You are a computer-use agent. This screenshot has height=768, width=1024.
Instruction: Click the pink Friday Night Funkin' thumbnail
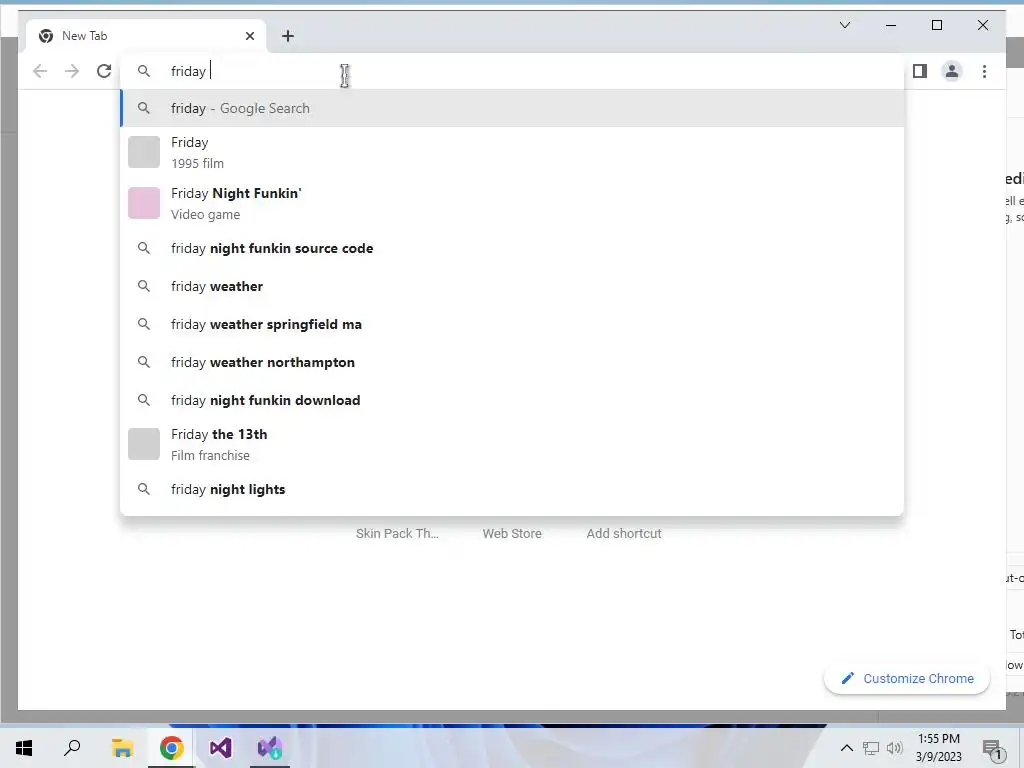tap(144, 203)
